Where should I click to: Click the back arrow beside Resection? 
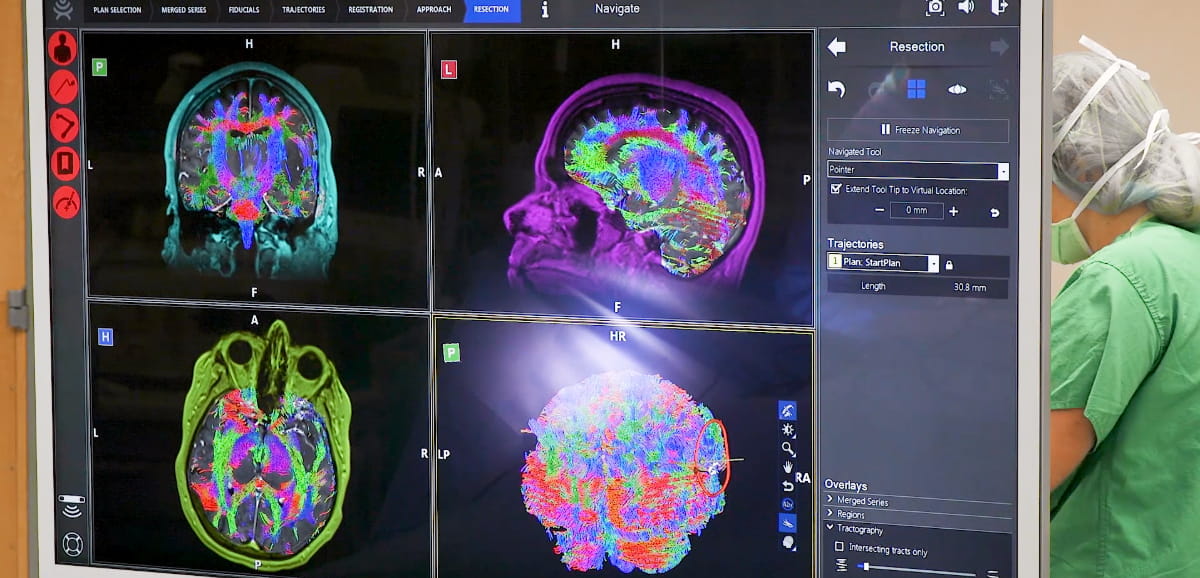pos(837,47)
